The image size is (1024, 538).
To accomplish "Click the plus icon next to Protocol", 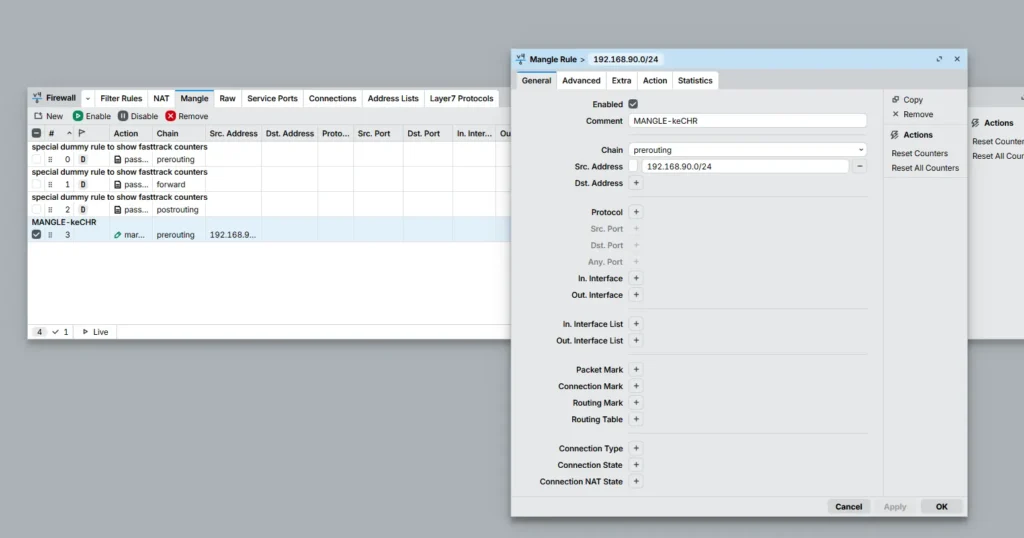I will (636, 212).
